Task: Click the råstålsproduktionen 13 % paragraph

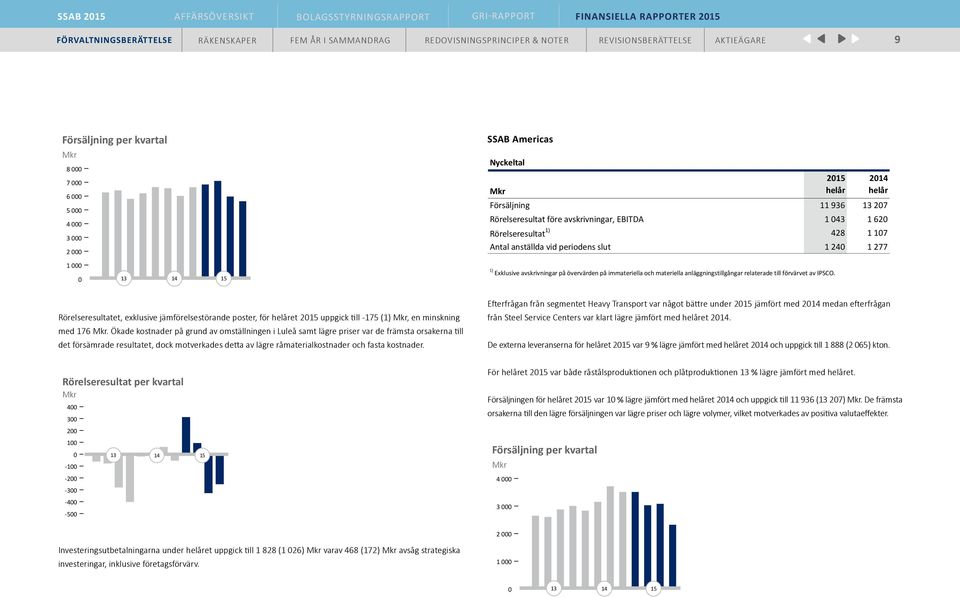Action: [671, 372]
